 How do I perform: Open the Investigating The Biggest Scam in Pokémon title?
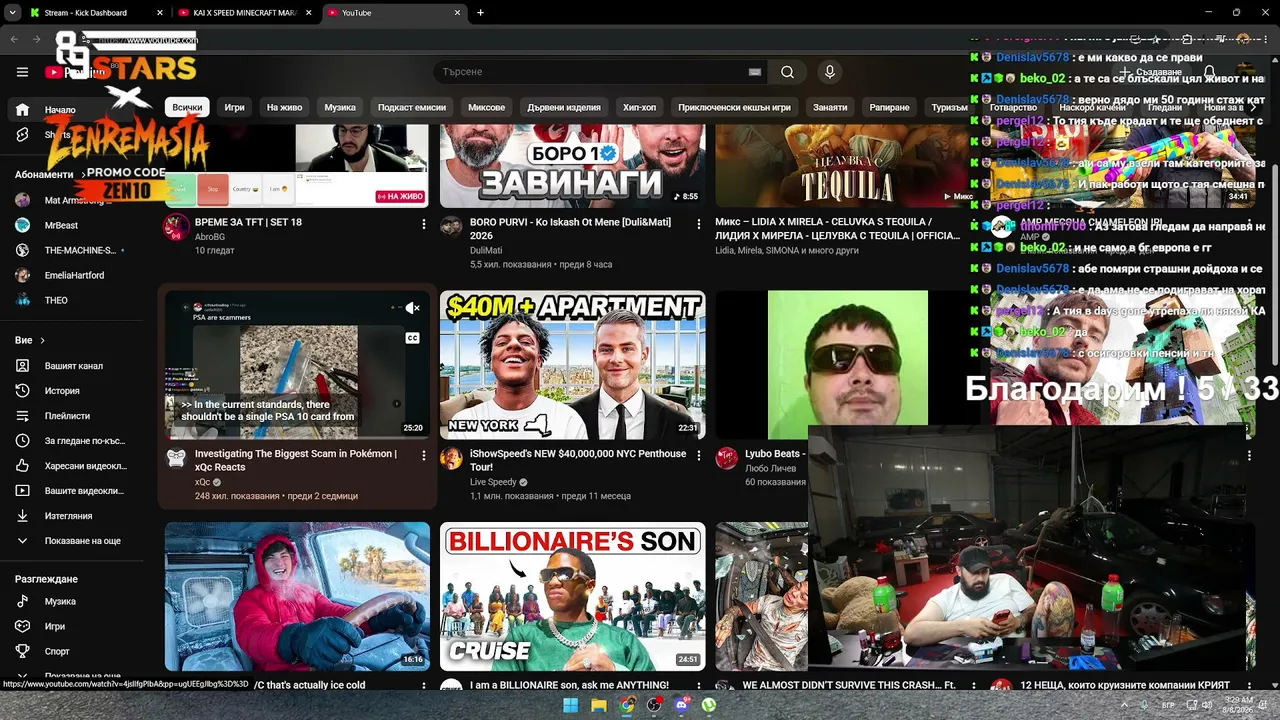click(296, 460)
